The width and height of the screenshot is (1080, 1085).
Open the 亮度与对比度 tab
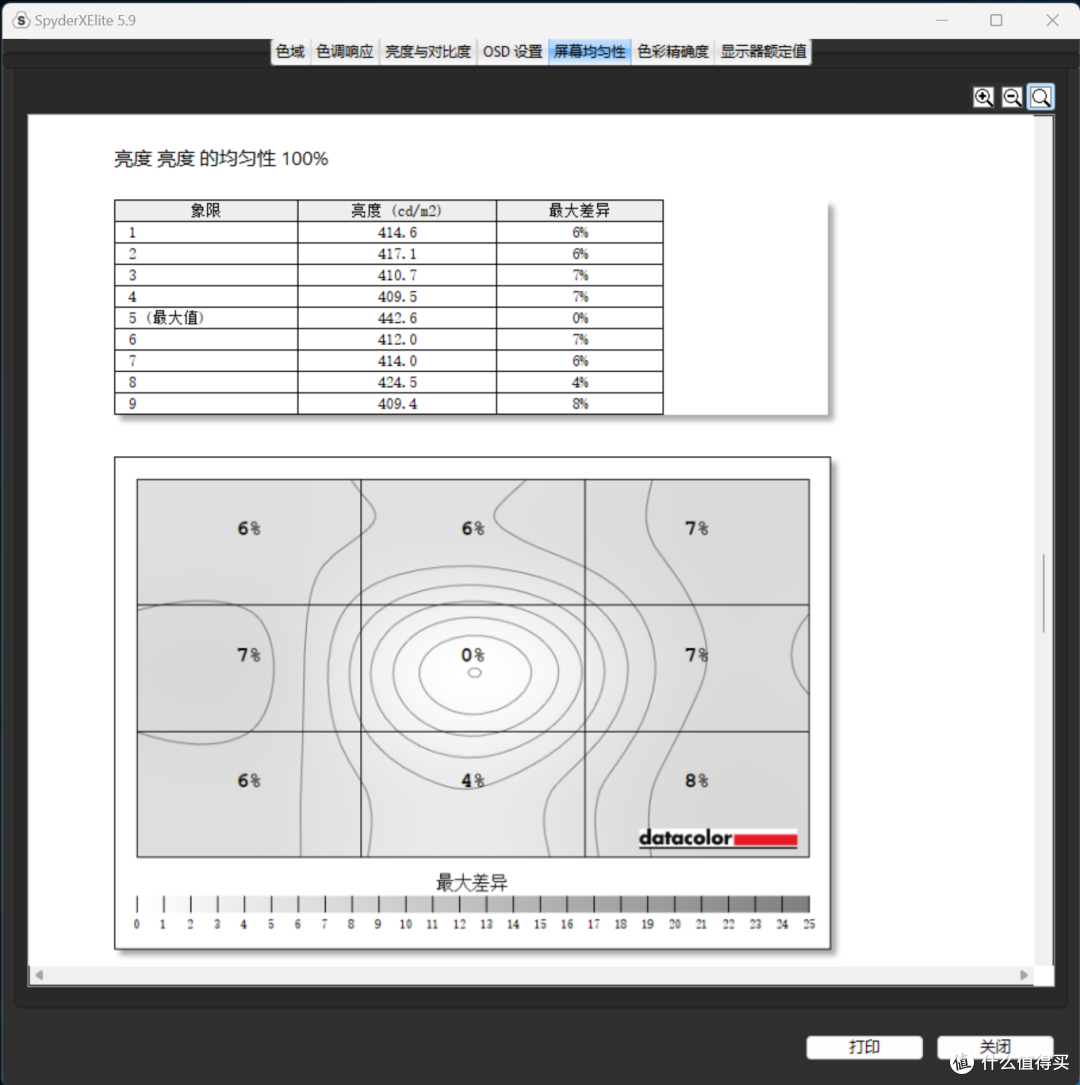coord(428,51)
